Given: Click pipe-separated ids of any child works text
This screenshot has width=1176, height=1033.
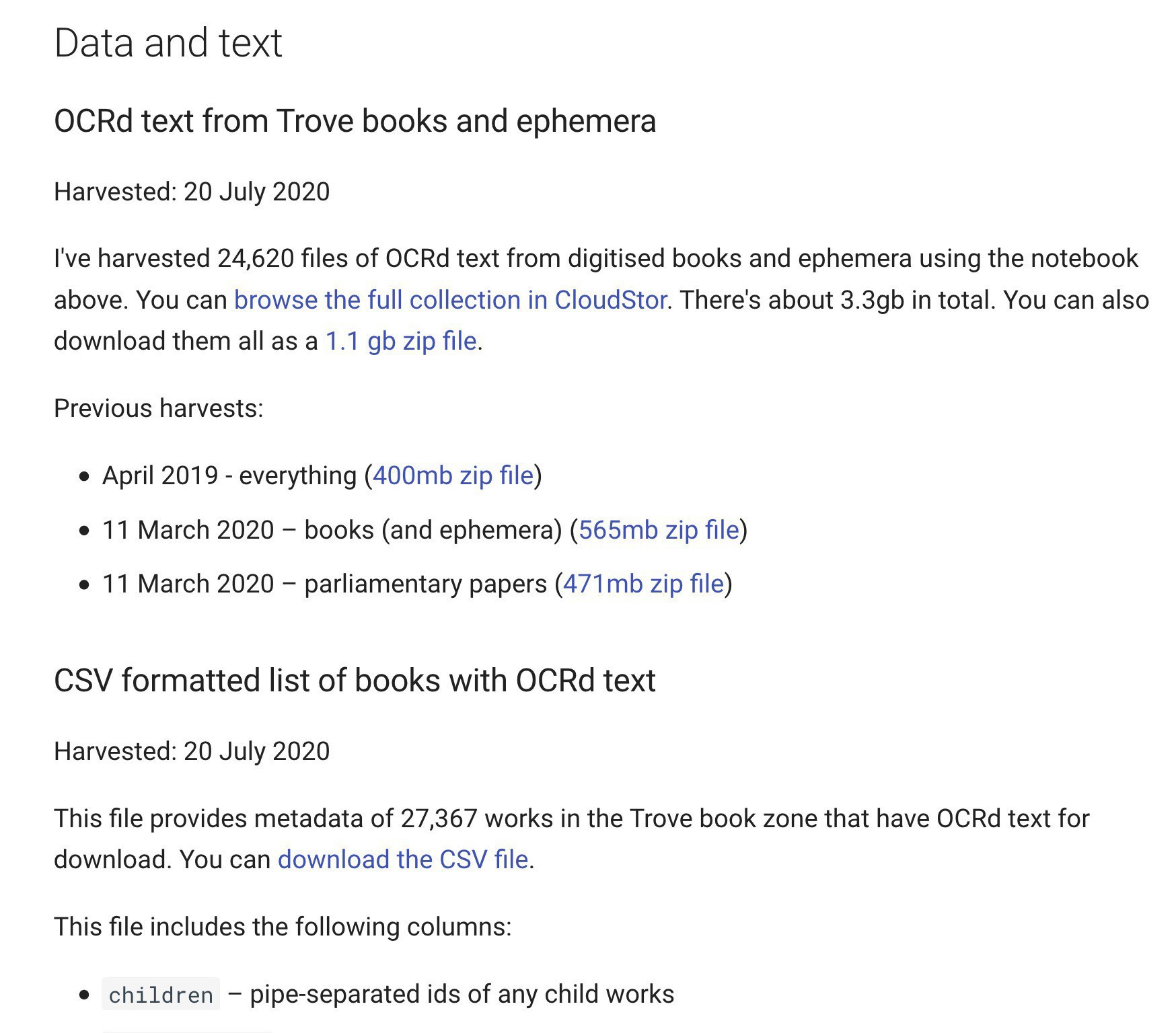Looking at the screenshot, I should point(462,994).
